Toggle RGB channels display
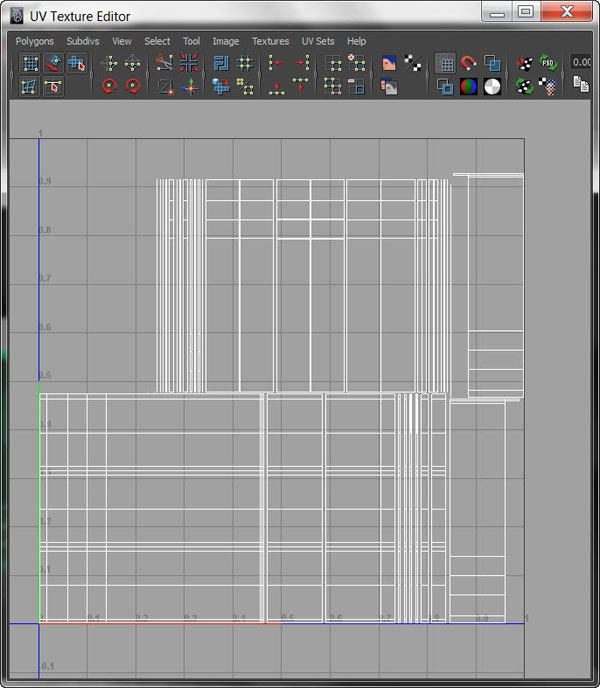The height and width of the screenshot is (688, 600). tap(469, 87)
